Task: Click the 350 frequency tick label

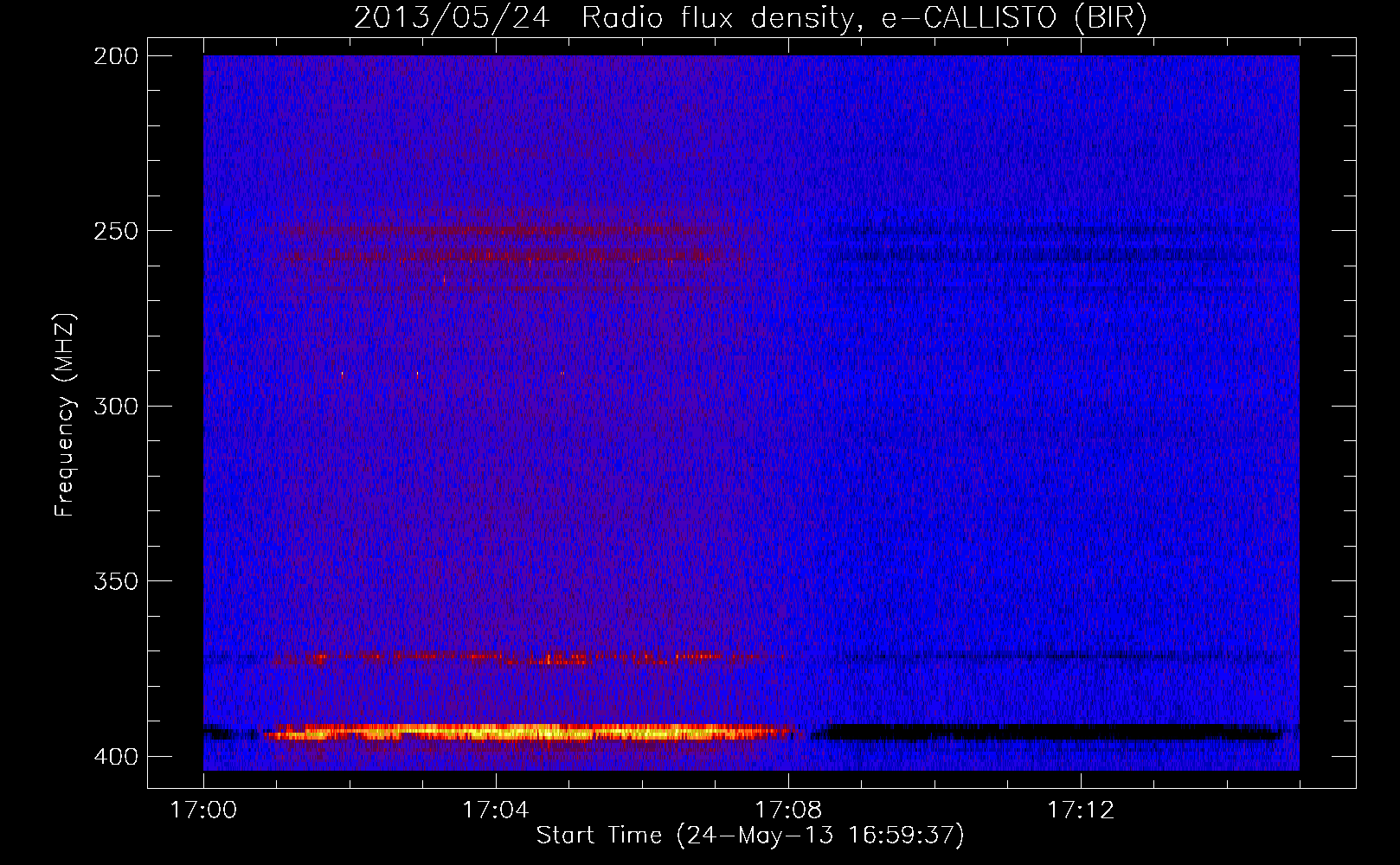Action: (x=116, y=580)
